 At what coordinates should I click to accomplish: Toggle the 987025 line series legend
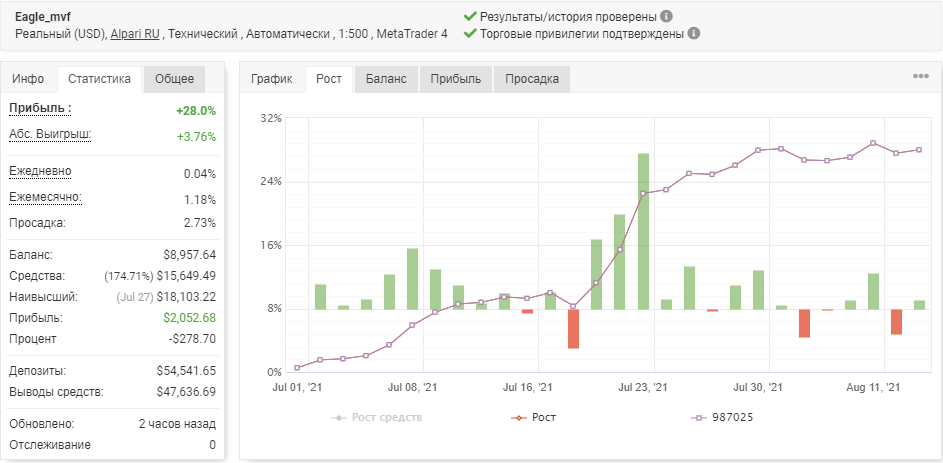tap(721, 417)
